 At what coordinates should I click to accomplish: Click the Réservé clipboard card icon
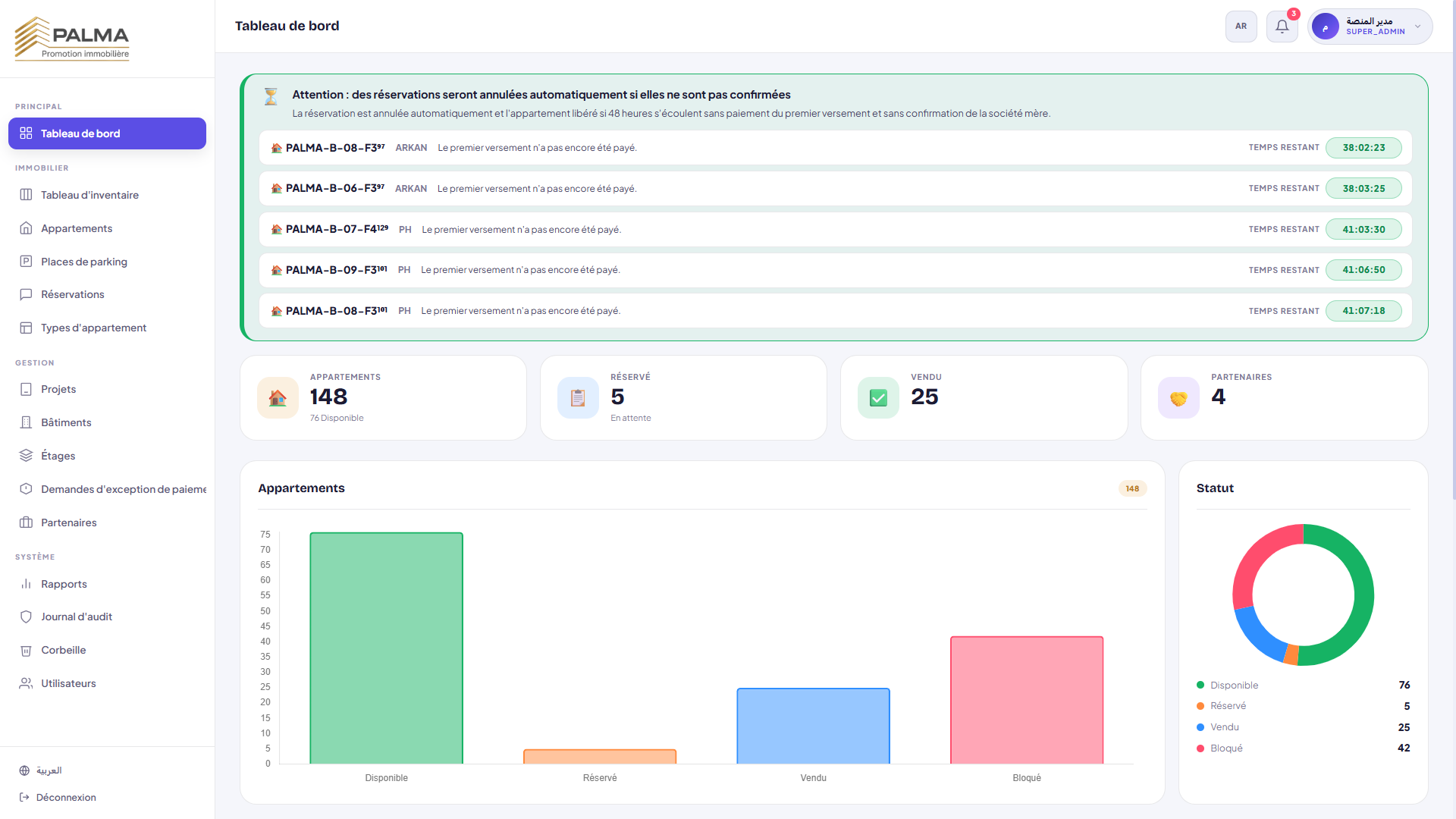578,397
